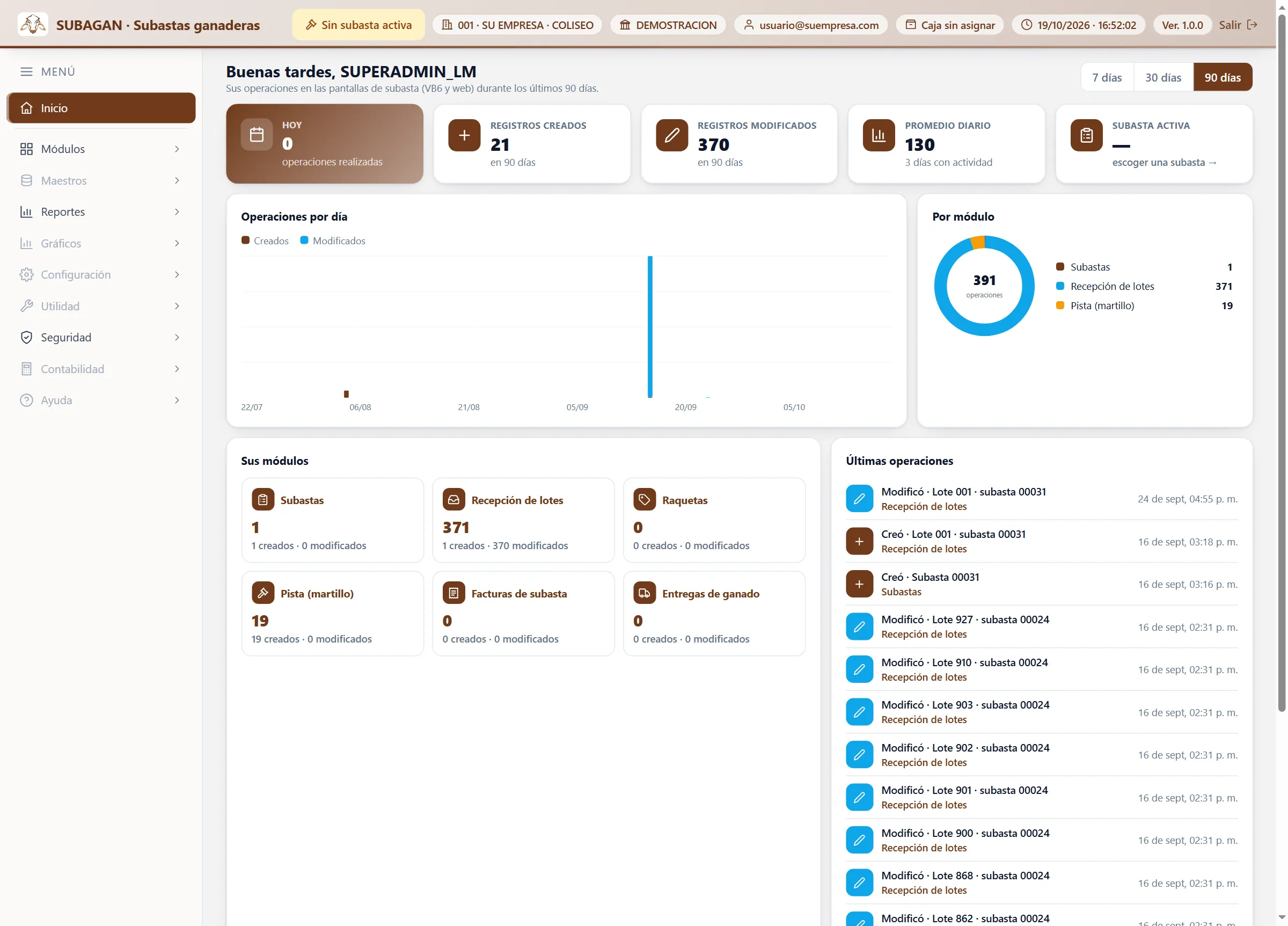Viewport: 1288px width, 926px height.
Task: Click pencil icon of Modificó Lote 927 entry
Action: point(859,626)
